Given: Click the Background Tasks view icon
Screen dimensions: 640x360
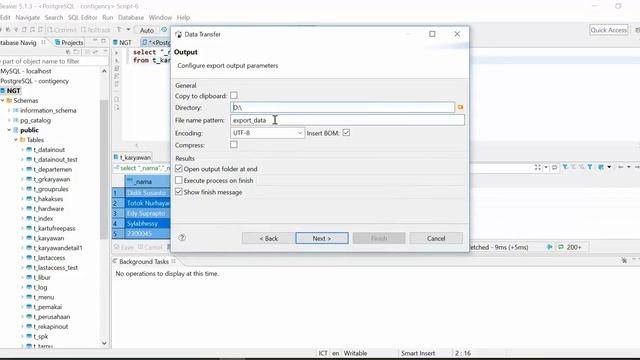Looking at the screenshot, I should [115, 261].
